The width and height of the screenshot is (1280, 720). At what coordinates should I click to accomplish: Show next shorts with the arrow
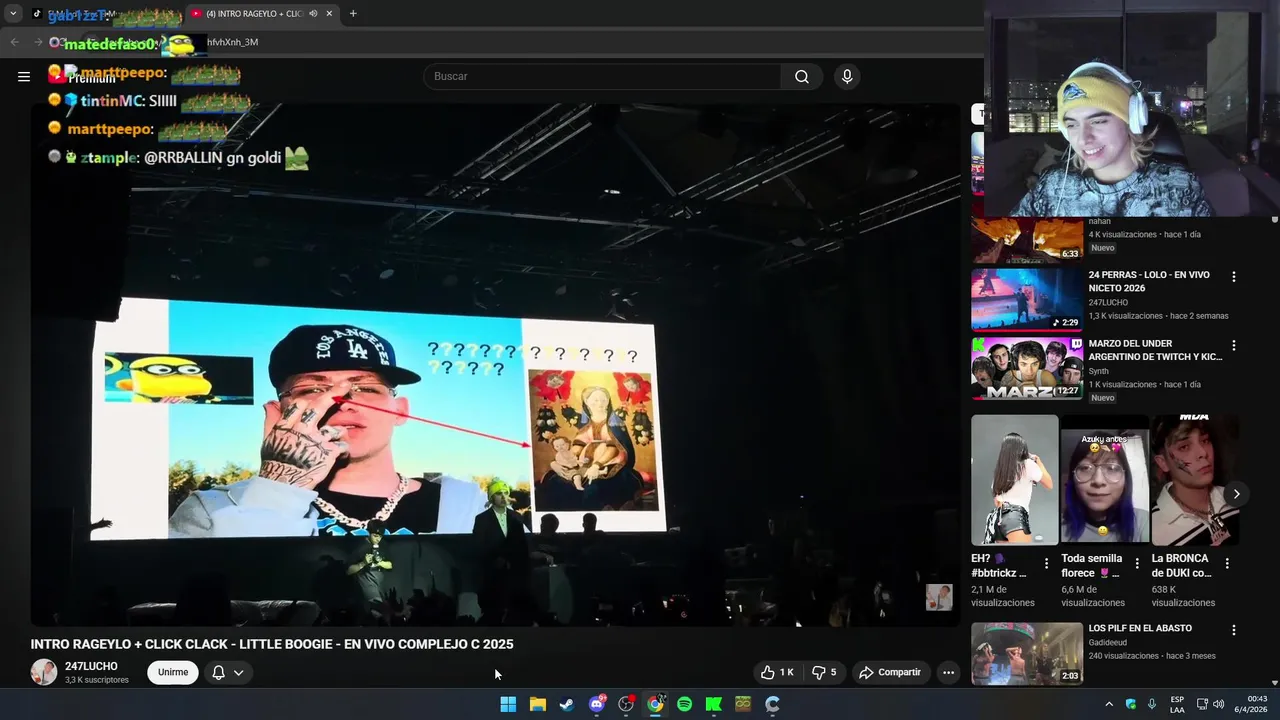click(1236, 494)
